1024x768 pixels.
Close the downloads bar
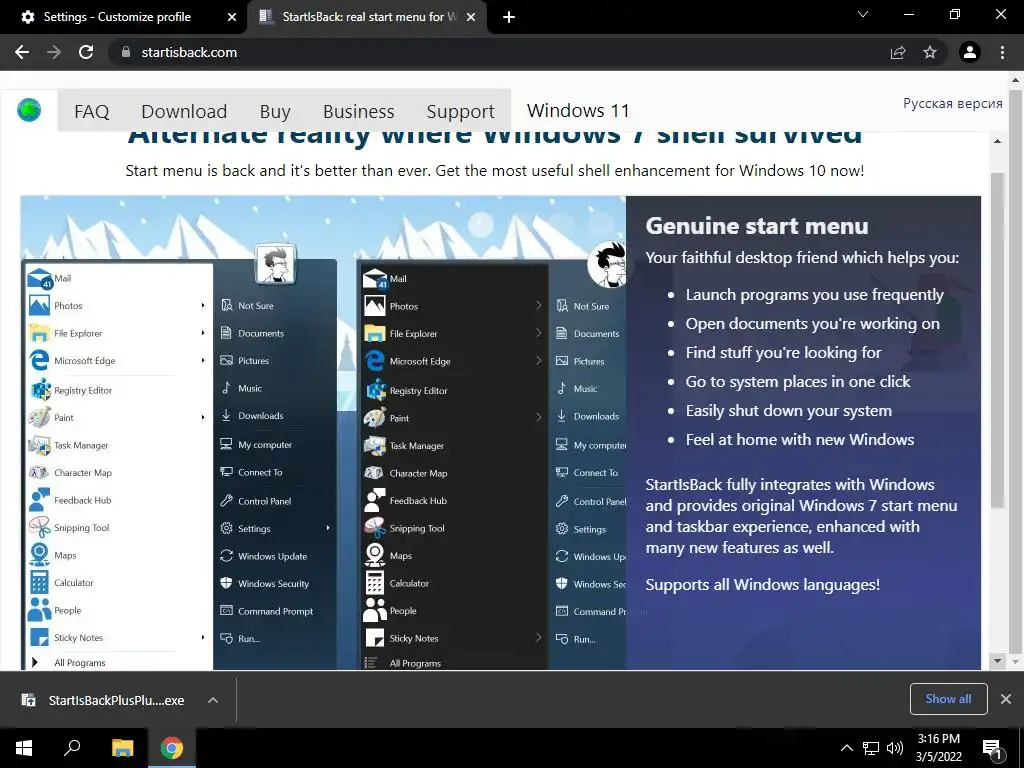(x=1006, y=699)
